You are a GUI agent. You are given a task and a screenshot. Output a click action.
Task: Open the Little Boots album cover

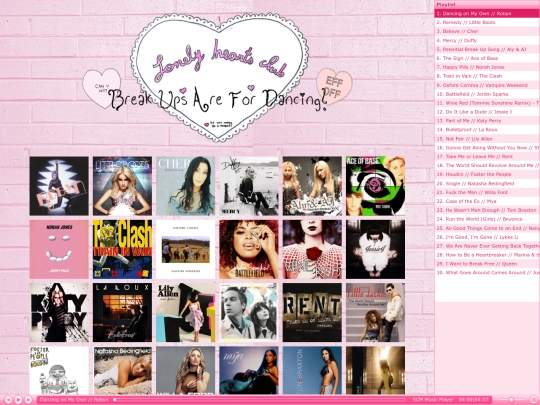click(122, 186)
